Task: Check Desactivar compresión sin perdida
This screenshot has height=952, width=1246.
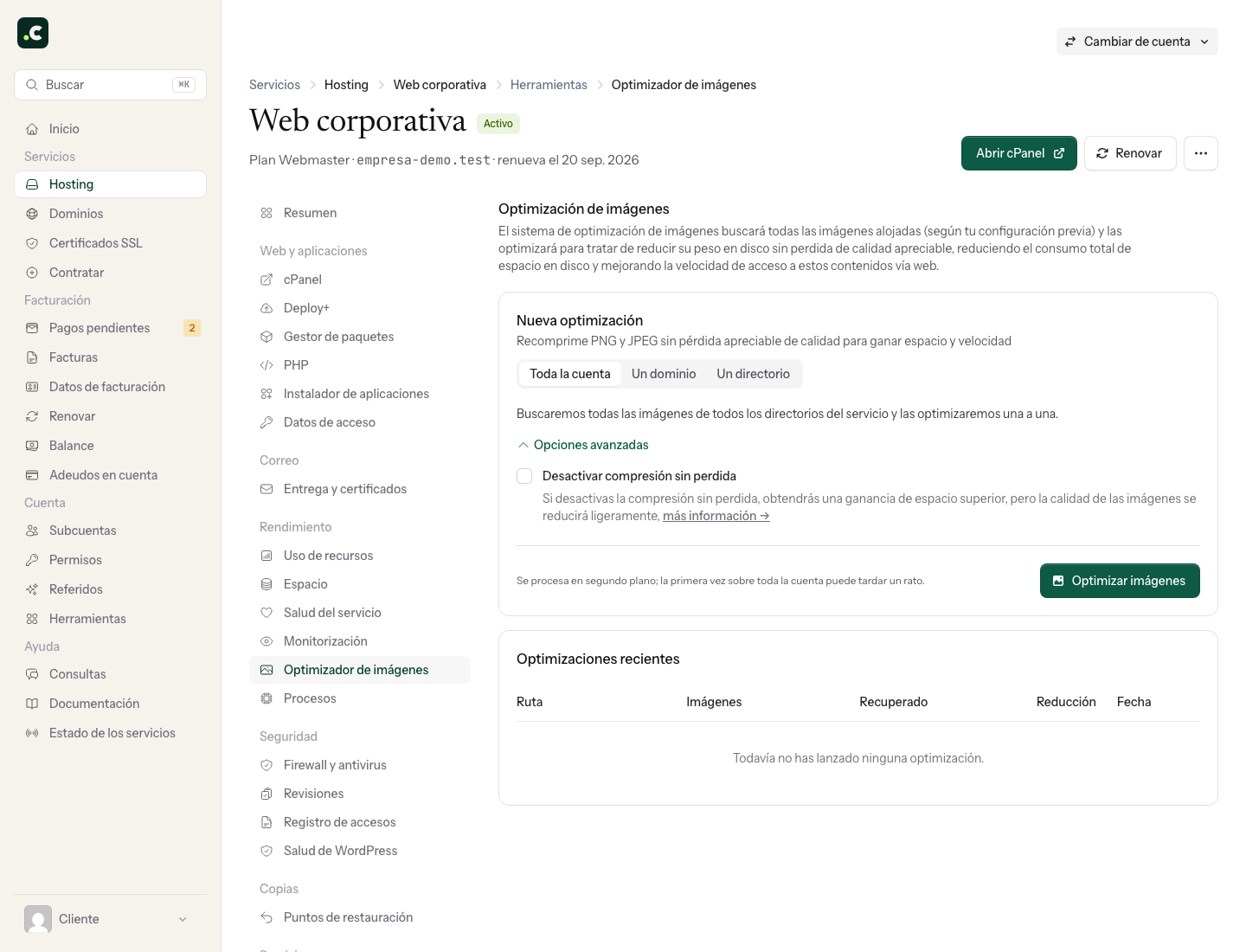Action: (x=524, y=476)
